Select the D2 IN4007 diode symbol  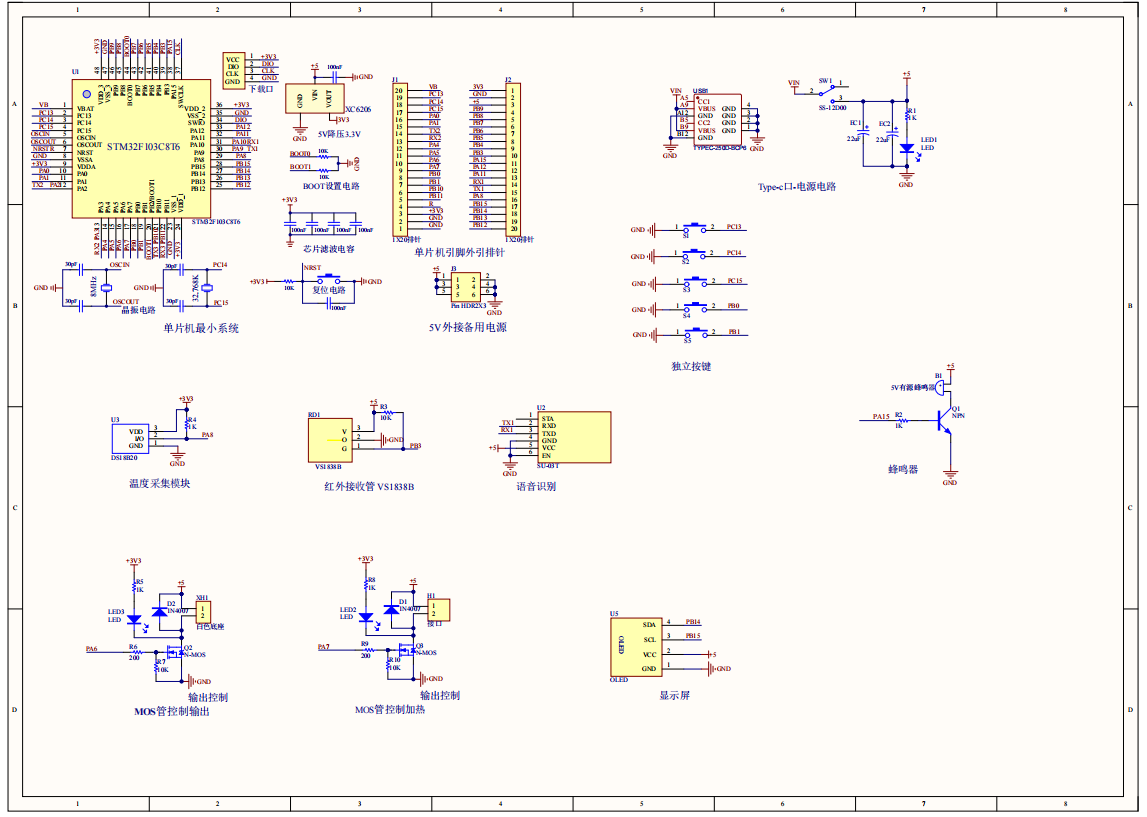(x=160, y=611)
